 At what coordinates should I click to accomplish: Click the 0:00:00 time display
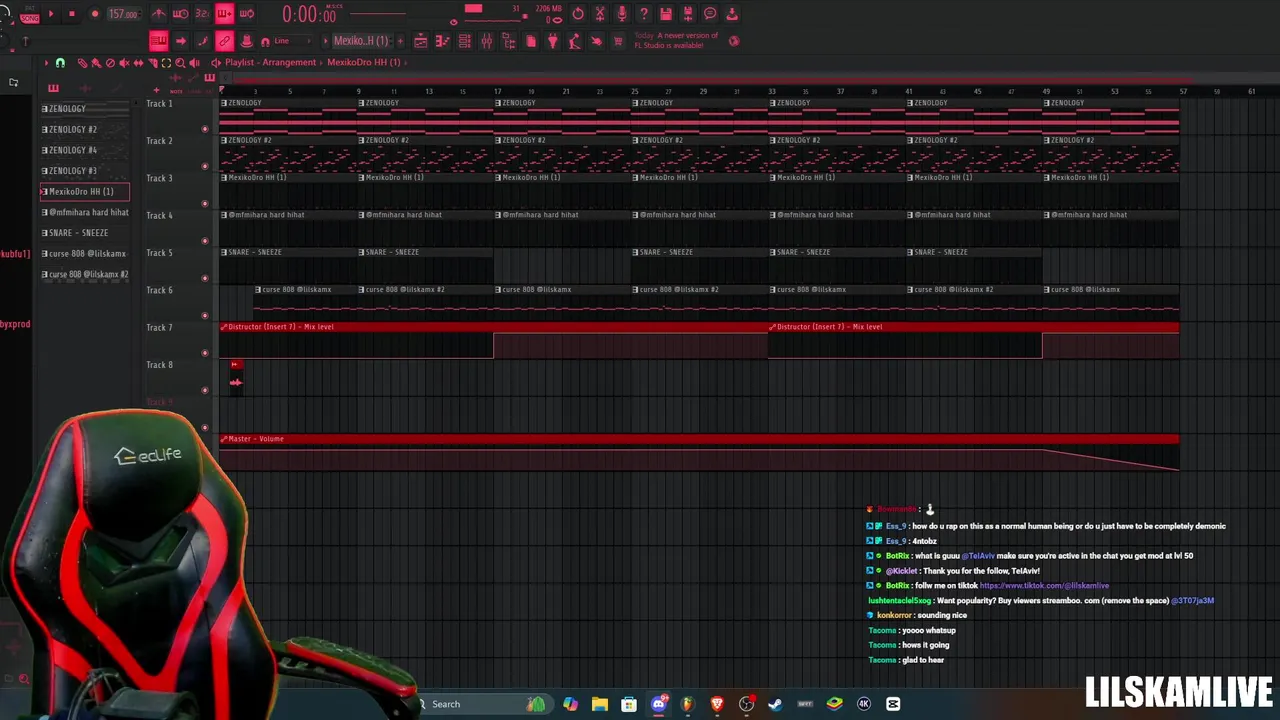point(310,14)
